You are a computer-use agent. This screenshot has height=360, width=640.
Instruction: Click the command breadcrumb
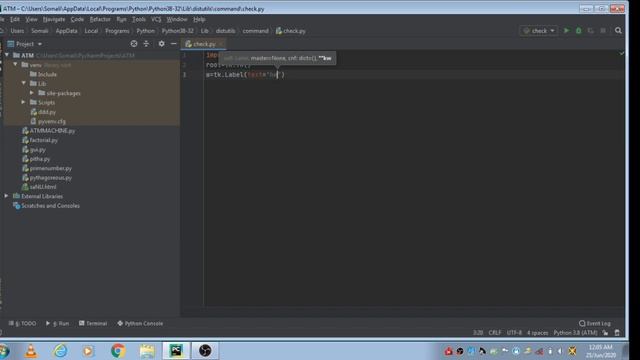click(x=256, y=31)
